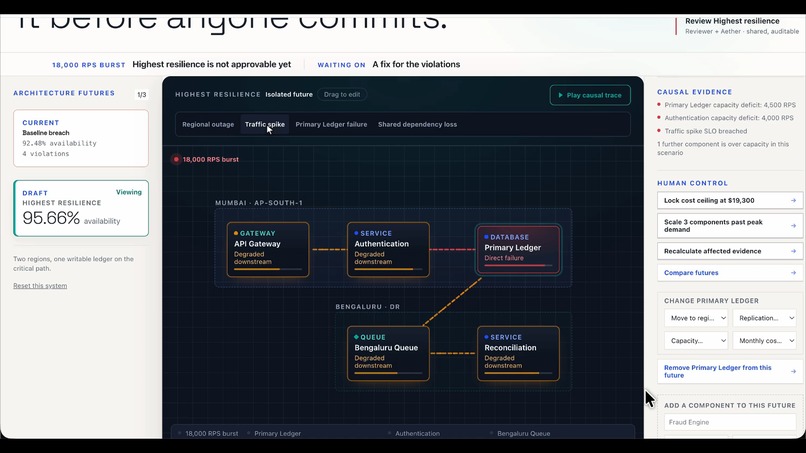Click Scale 3 components past peak demand
The width and height of the screenshot is (806, 453).
pyautogui.click(x=730, y=226)
